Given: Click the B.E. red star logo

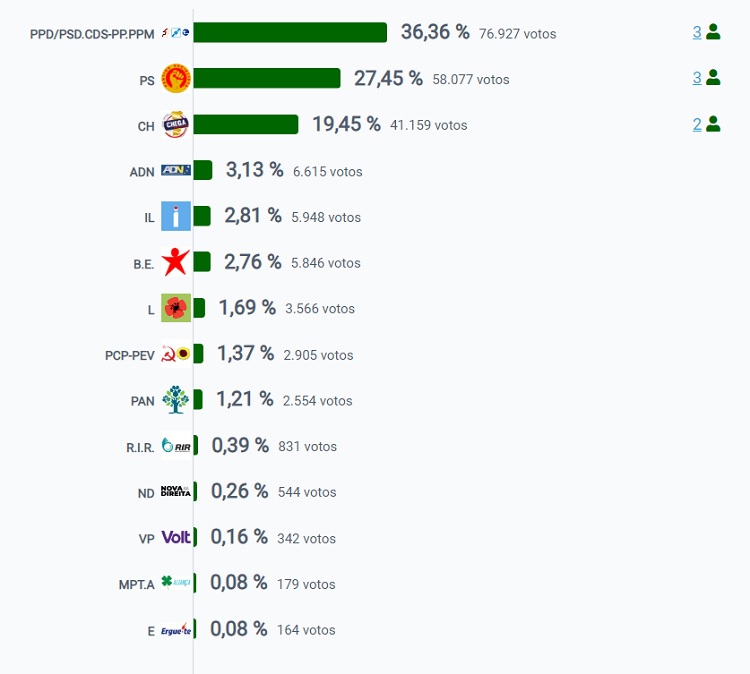Looking at the screenshot, I should click(x=176, y=262).
